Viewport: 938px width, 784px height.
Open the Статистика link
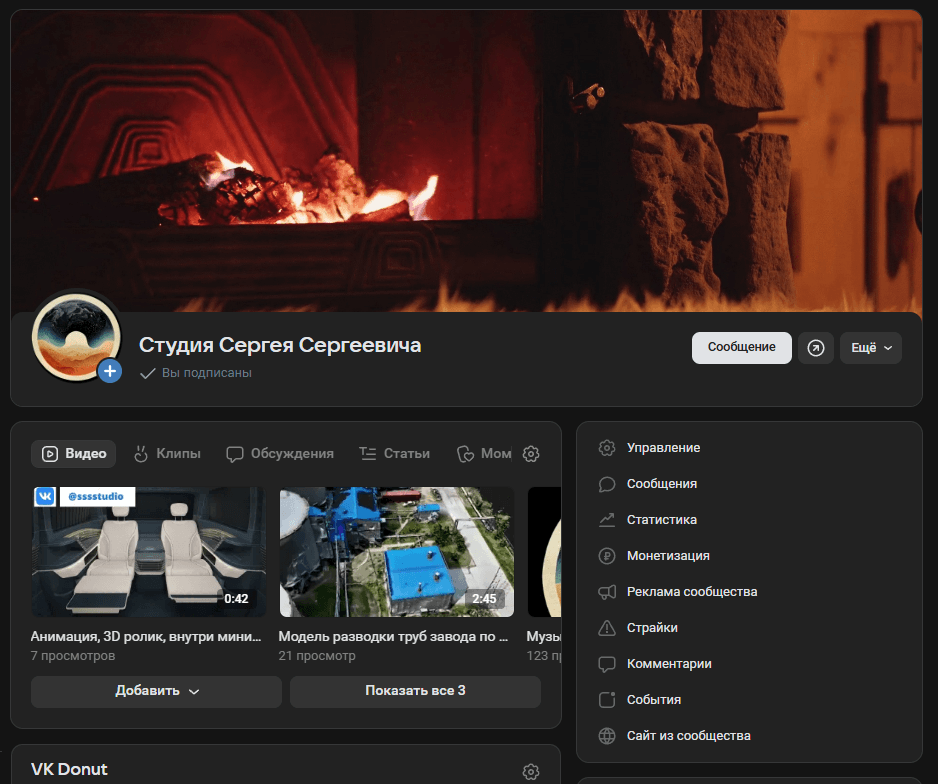[x=662, y=520]
